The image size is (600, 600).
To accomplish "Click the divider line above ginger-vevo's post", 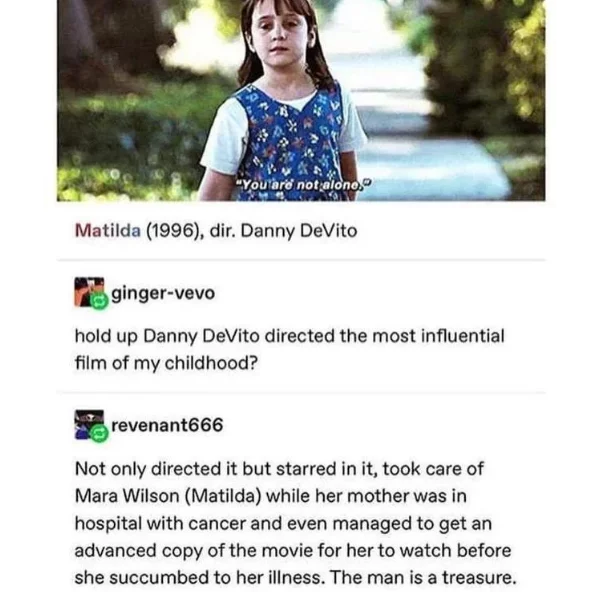I will click(x=301, y=260).
